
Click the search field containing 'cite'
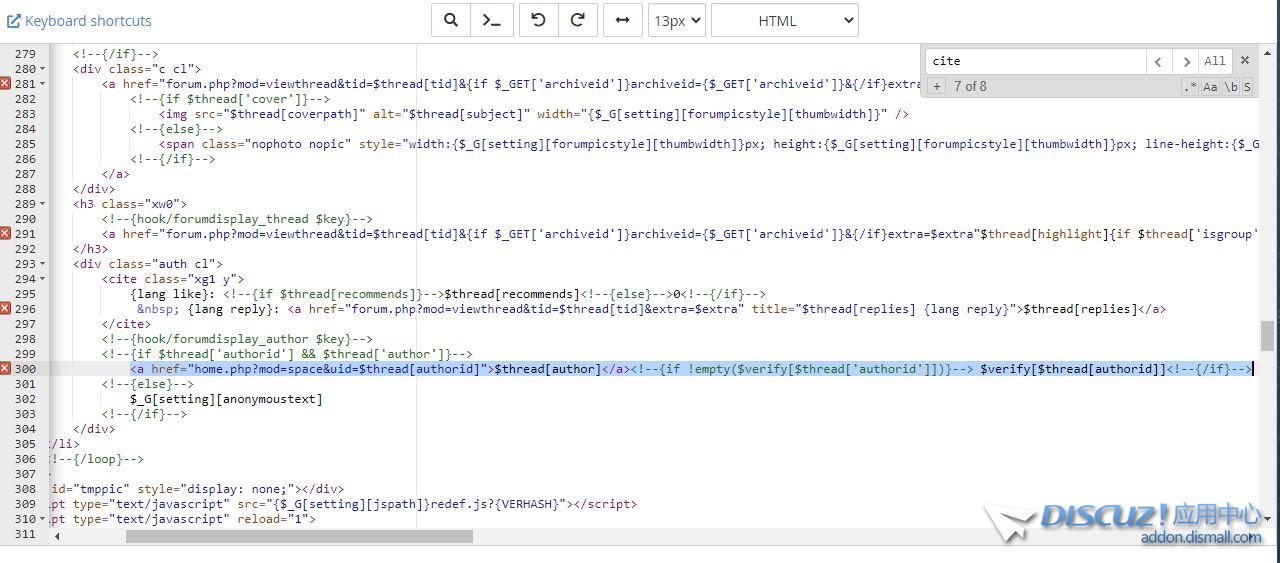tap(1035, 61)
